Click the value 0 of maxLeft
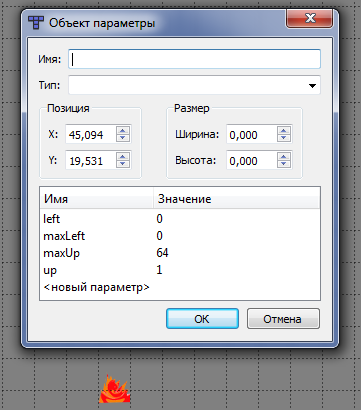This screenshot has height=410, width=361. pyautogui.click(x=159, y=236)
